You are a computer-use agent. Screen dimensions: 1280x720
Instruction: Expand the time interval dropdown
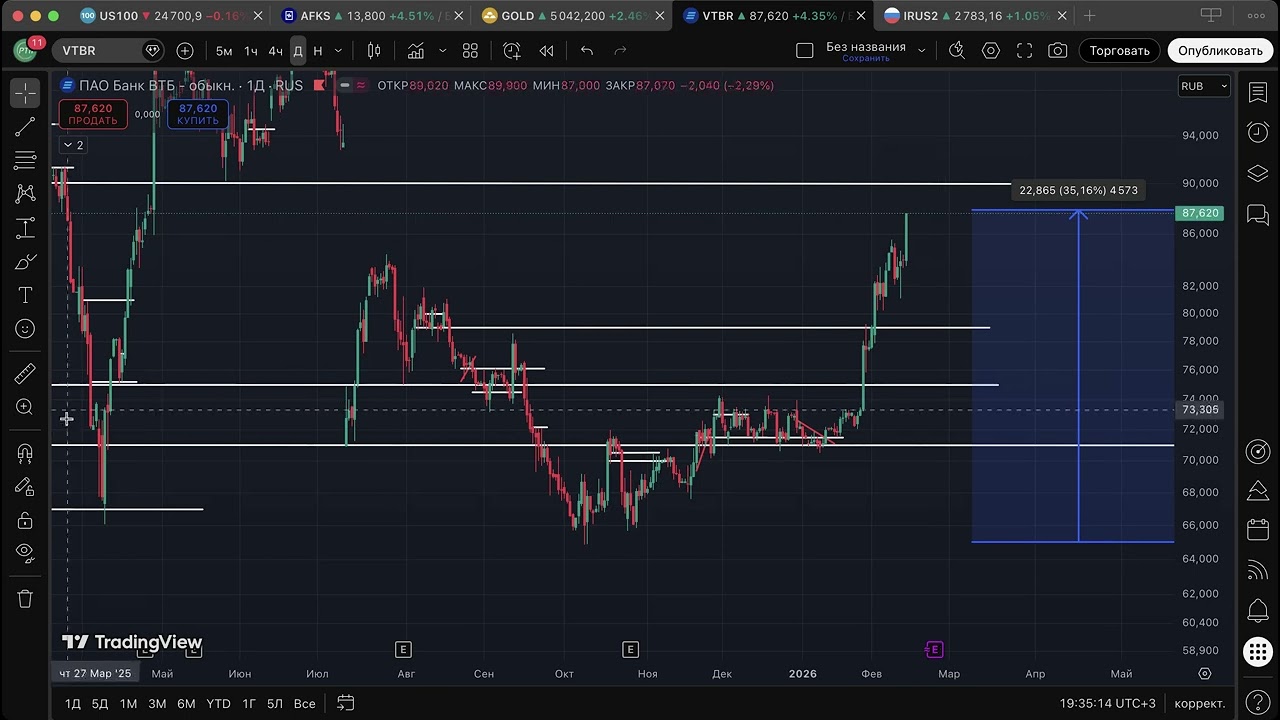coord(338,51)
